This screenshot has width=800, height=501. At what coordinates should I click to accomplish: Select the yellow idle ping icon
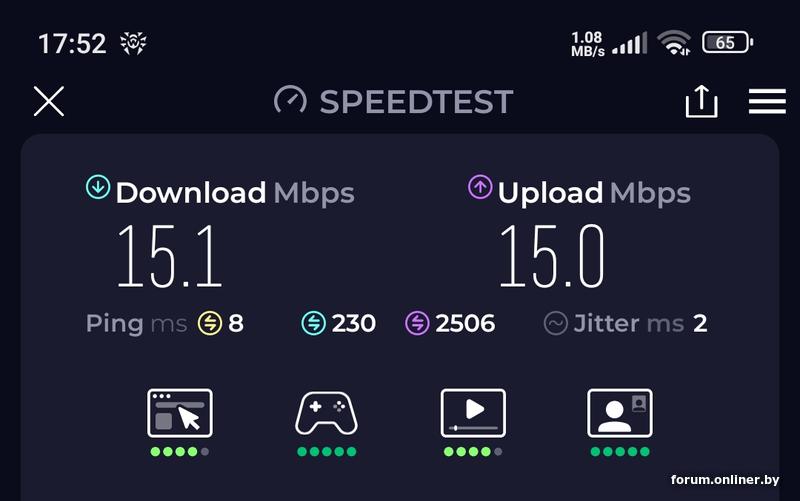tap(210, 323)
